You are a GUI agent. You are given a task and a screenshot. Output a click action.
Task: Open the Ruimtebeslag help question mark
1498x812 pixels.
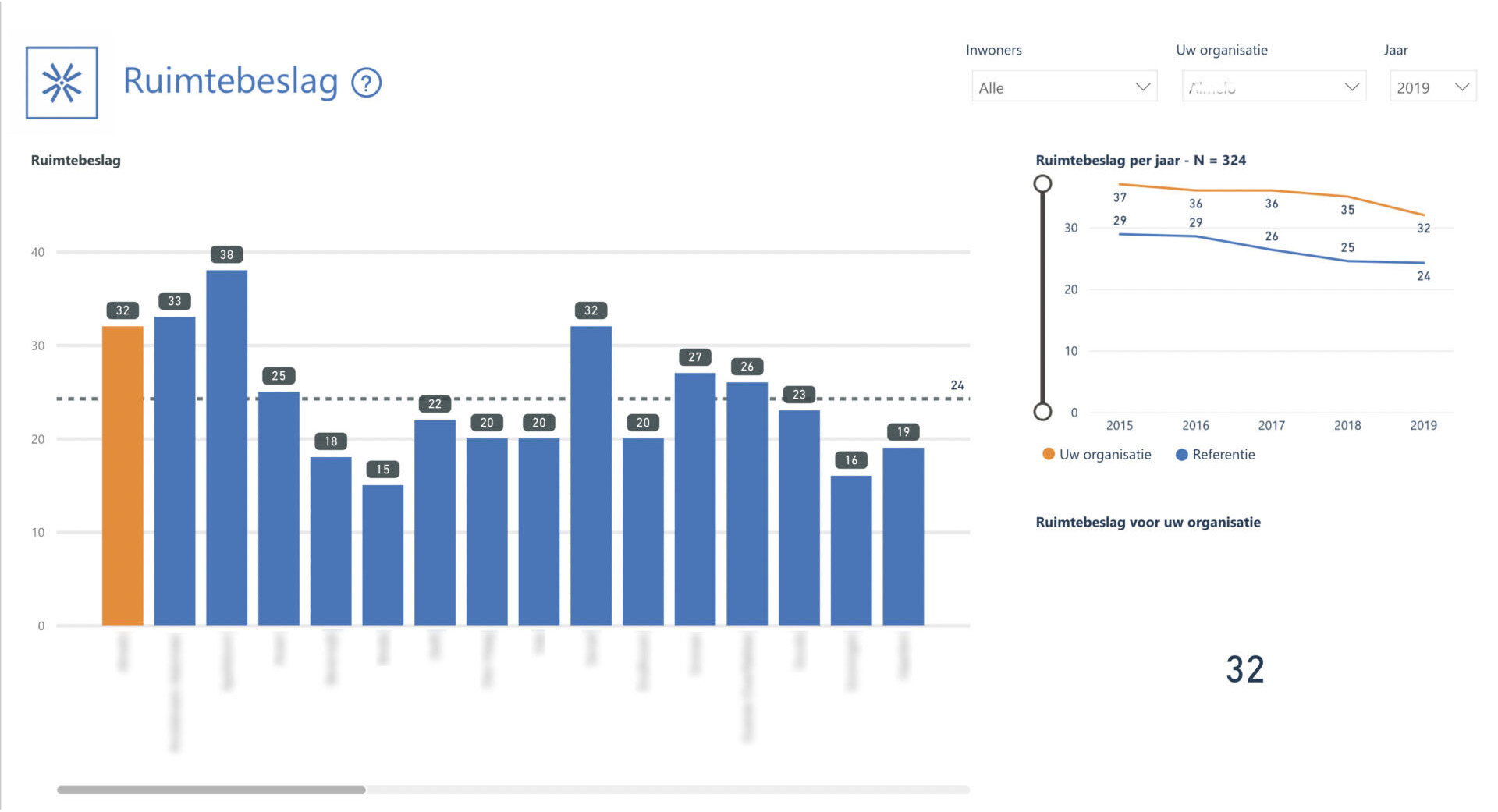(366, 83)
